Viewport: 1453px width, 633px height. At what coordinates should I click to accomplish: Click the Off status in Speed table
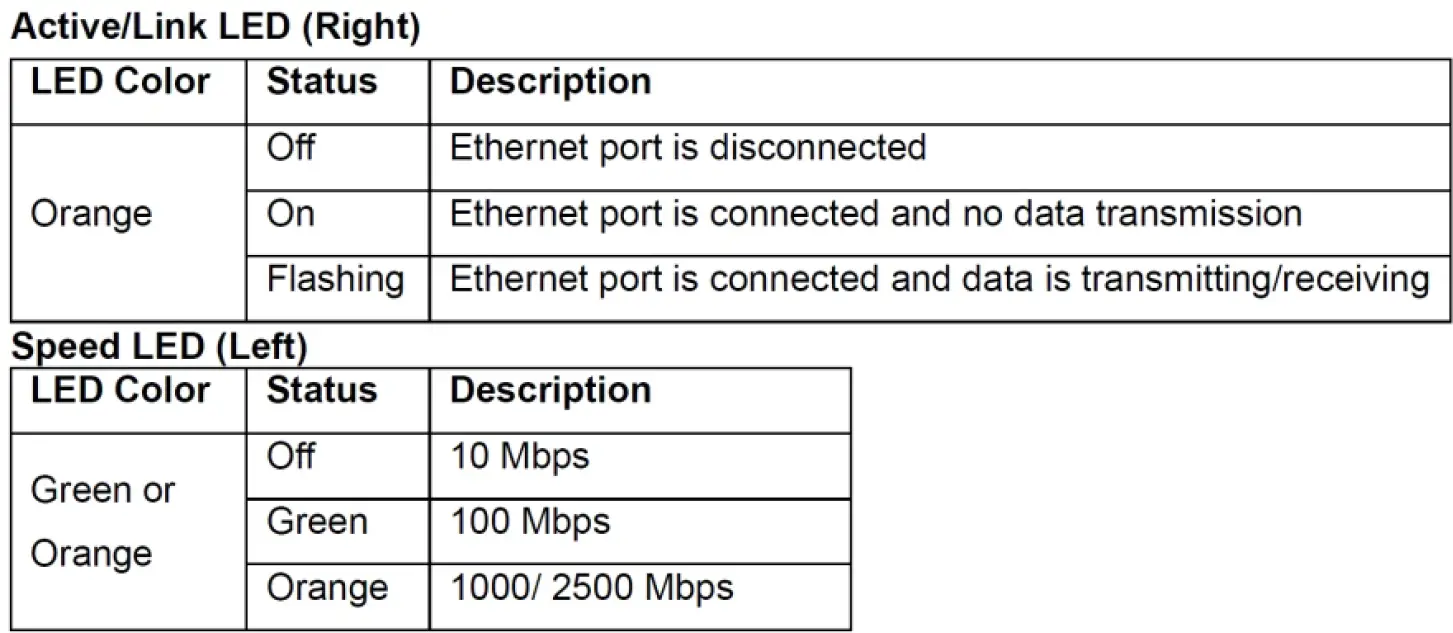(x=291, y=457)
